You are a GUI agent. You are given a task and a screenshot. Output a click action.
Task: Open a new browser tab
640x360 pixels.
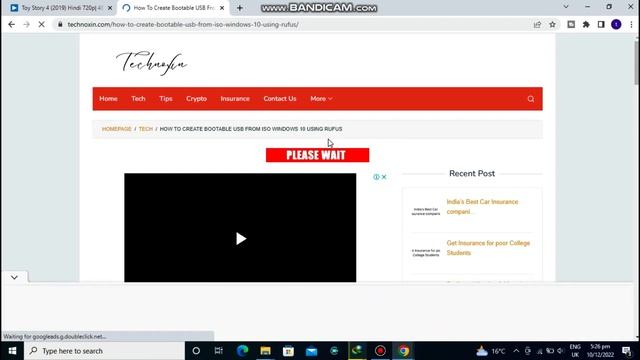coord(240,8)
